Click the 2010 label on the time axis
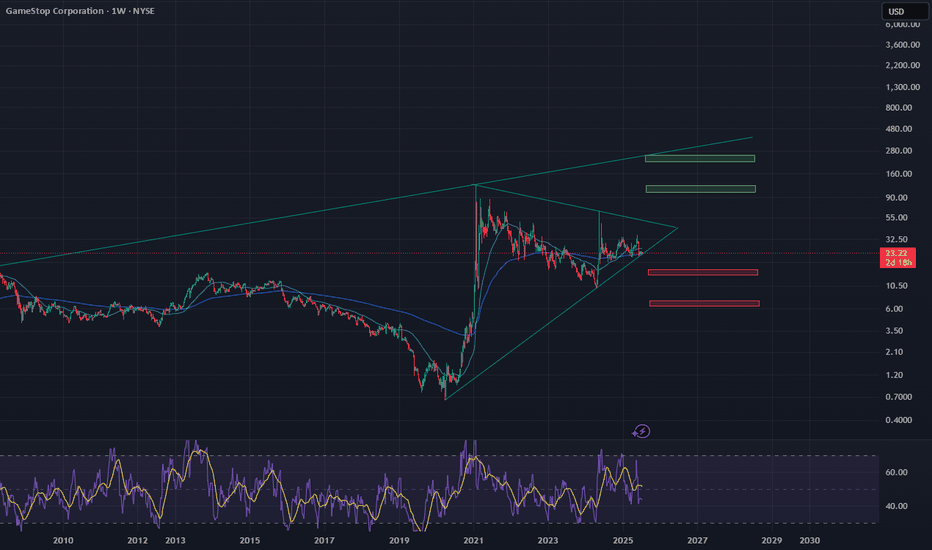 pos(63,540)
